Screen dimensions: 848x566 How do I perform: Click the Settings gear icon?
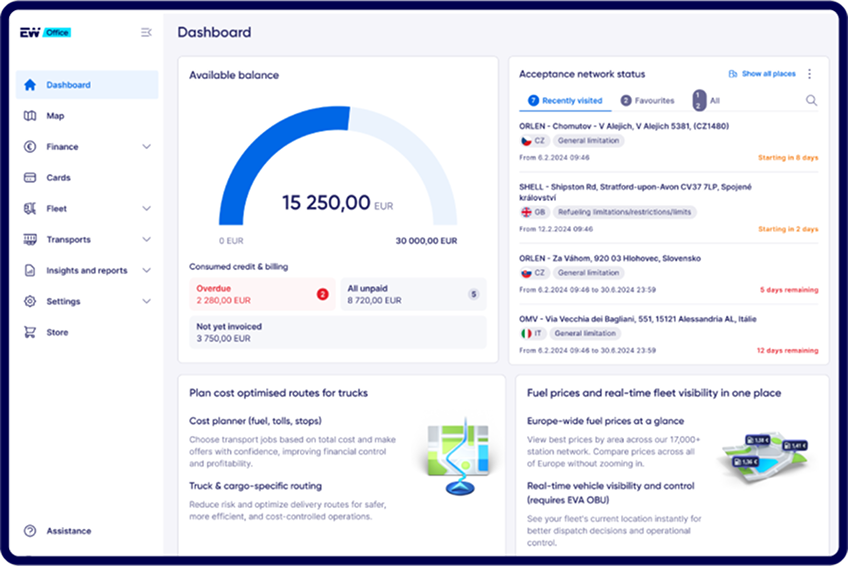point(30,301)
